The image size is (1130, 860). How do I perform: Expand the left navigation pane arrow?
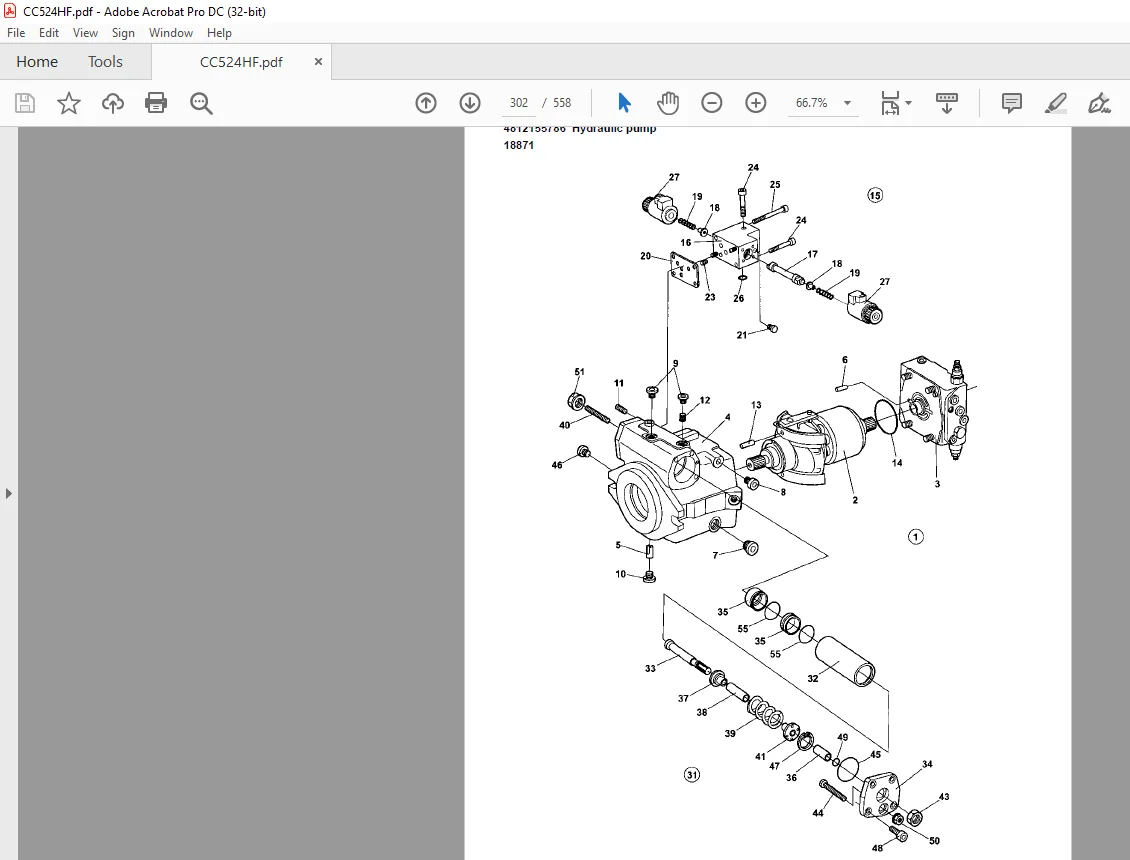point(9,494)
